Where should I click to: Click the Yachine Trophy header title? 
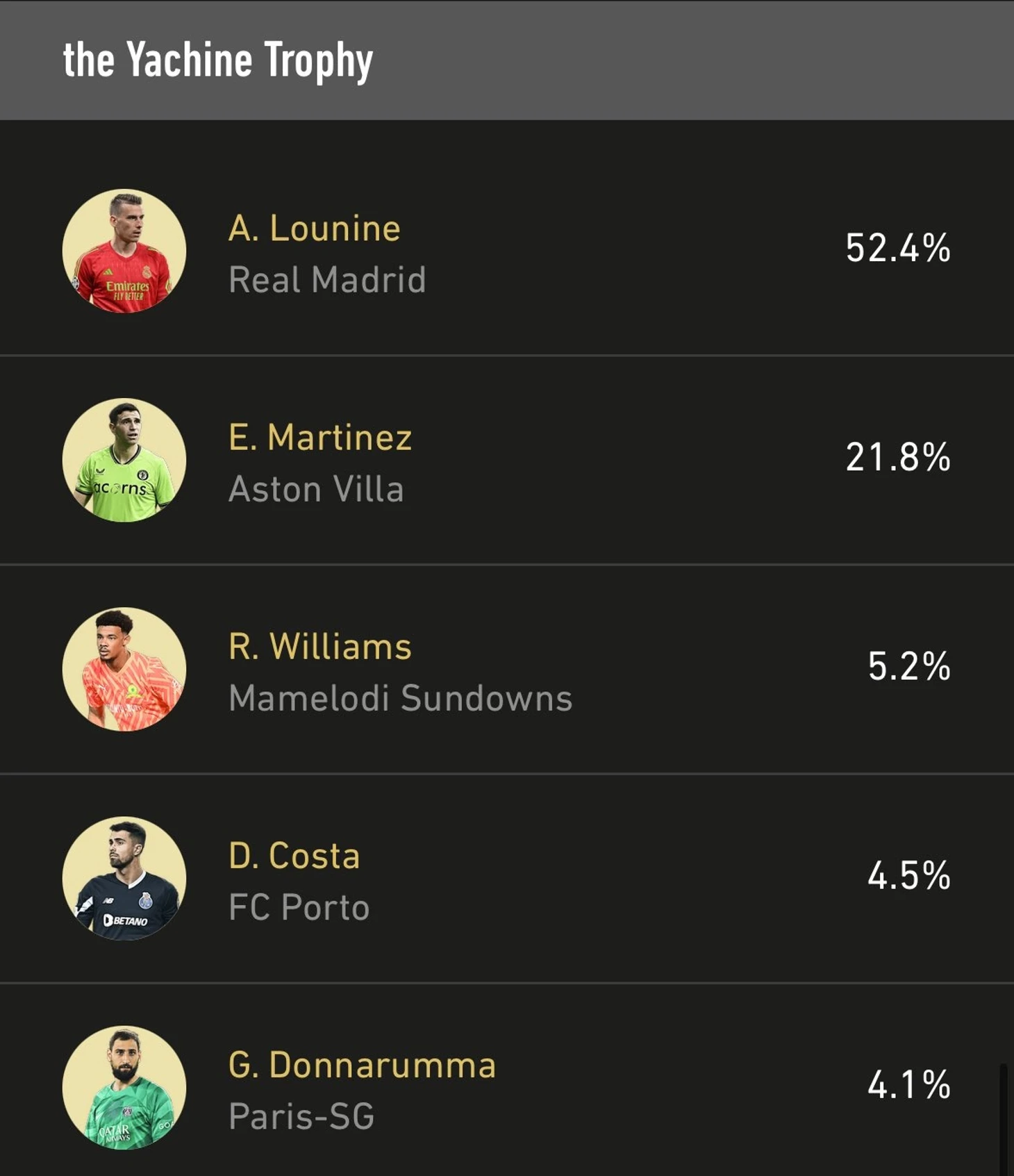click(x=218, y=60)
